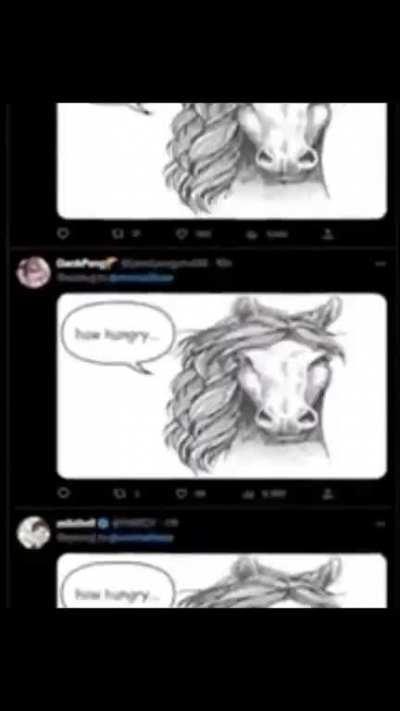The image size is (400, 711).
Task: Reply to the topmost partially visible tweet
Action: [x=63, y=234]
